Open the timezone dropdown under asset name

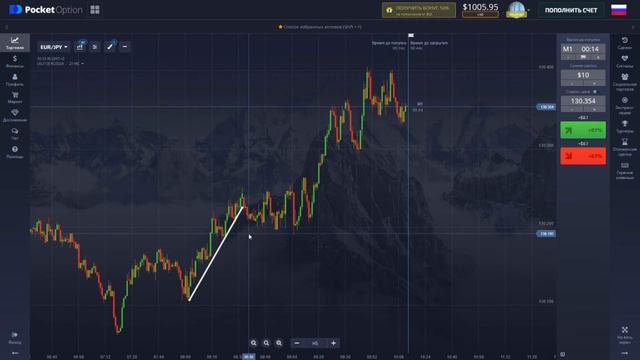[x=76, y=64]
